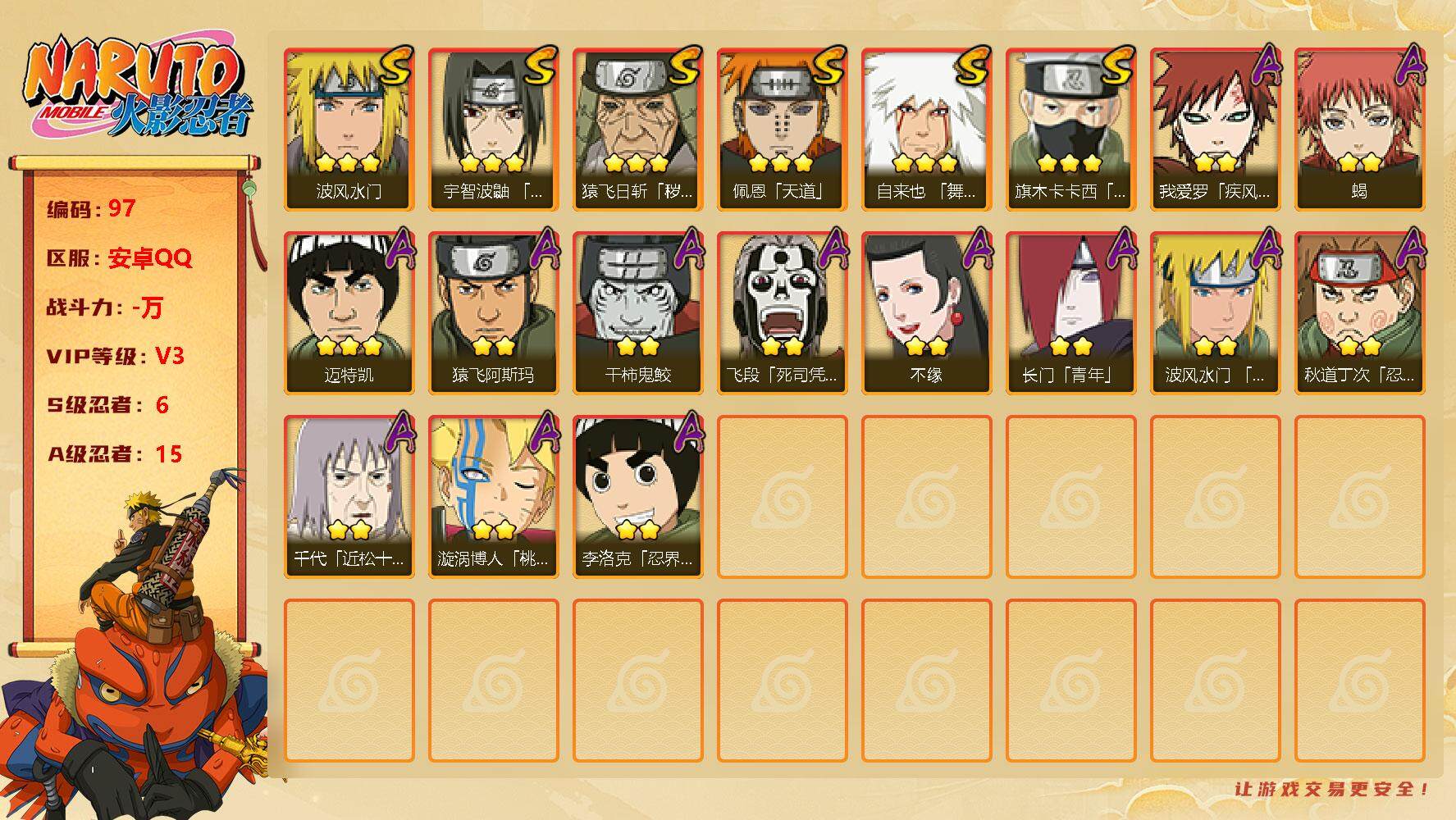The image size is (1456, 820).
Task: Click the 自来也 white-haired ninja portrait
Action: click(x=926, y=130)
